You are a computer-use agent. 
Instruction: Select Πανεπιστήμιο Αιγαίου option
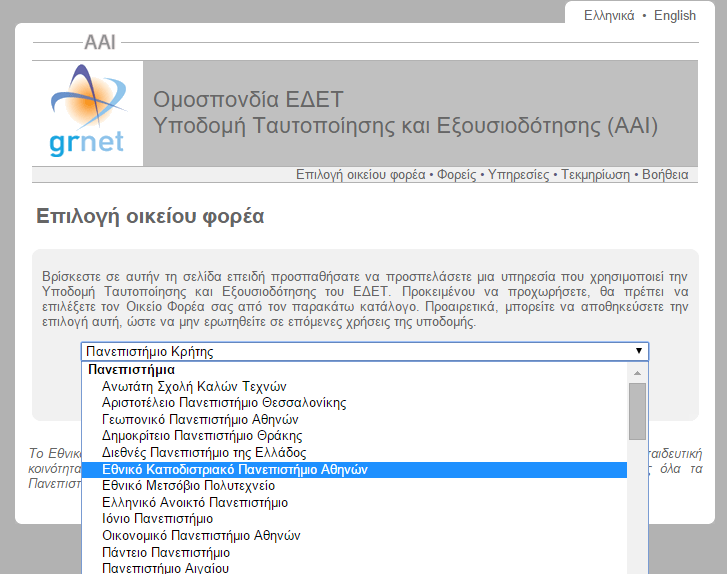tap(354, 568)
